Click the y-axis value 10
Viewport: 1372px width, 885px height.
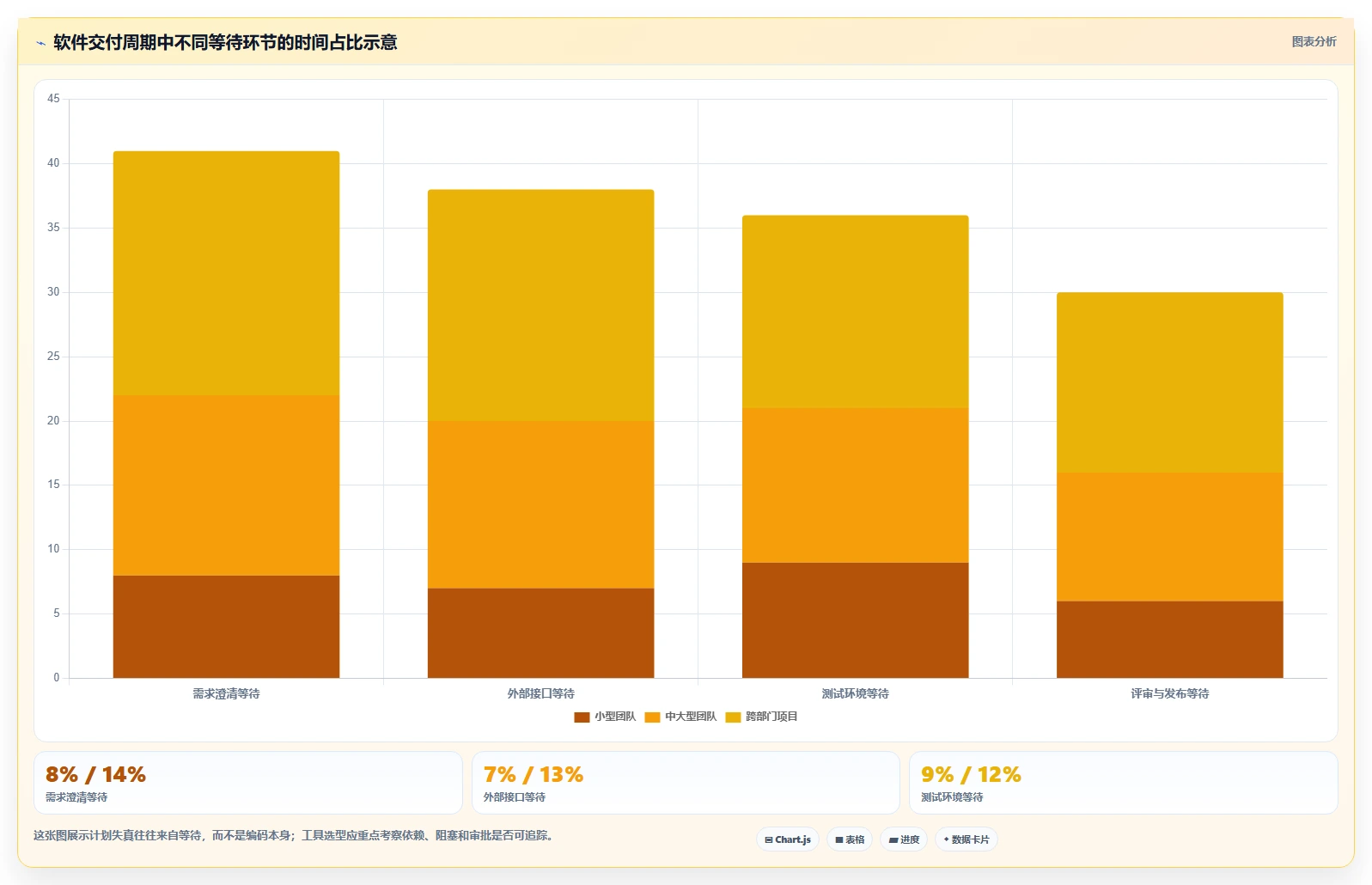53,549
